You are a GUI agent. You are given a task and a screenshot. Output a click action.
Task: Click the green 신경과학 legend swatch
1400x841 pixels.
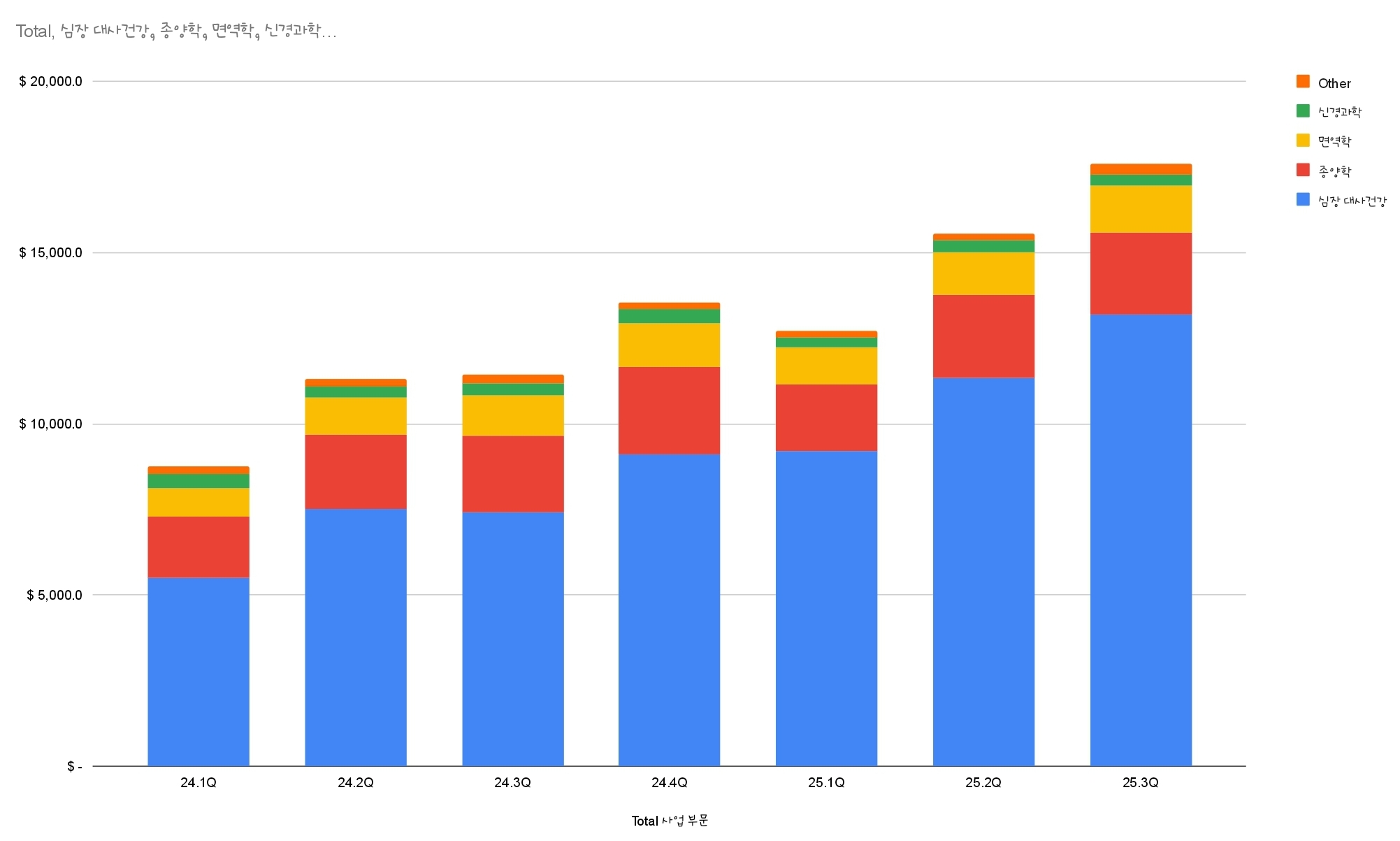click(1303, 111)
